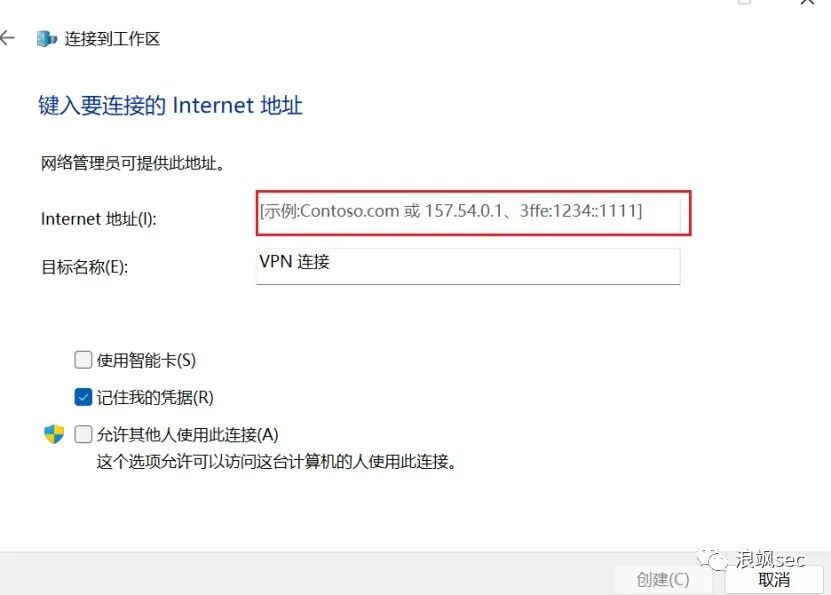Click the heading 键入要连接的 Internet 地址
Viewport: 831px width, 595px height.
point(170,105)
